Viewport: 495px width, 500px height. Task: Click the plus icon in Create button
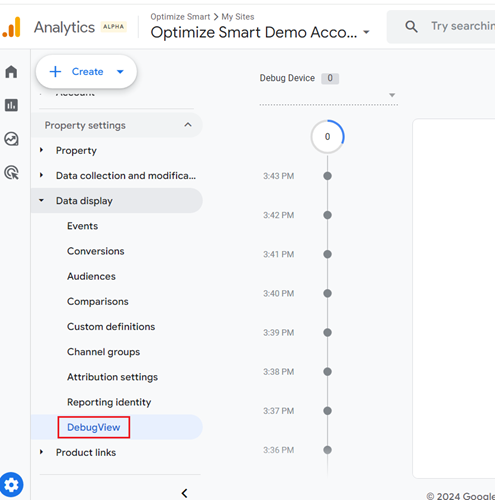tap(55, 72)
